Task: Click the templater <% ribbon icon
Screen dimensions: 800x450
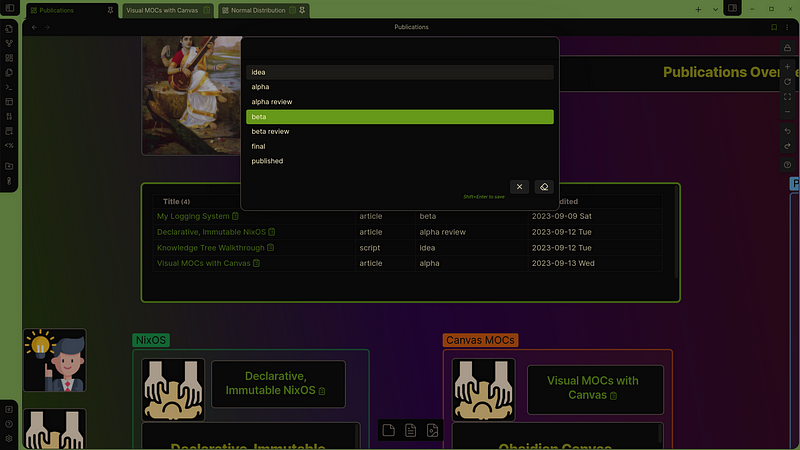Action: [x=9, y=145]
